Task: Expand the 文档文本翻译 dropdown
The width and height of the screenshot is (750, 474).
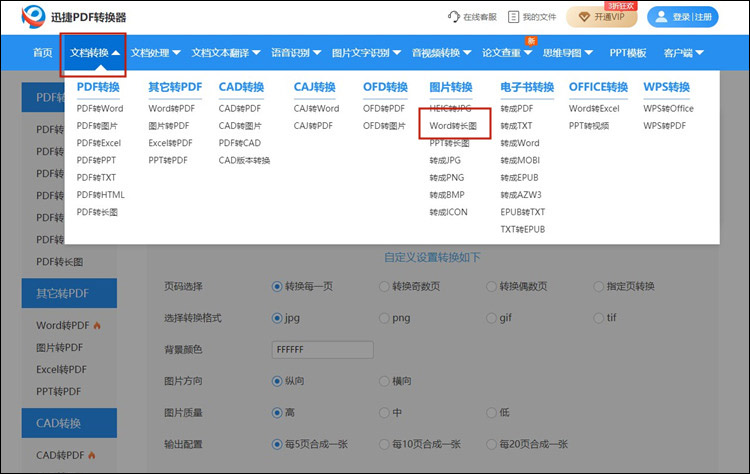Action: 226,53
